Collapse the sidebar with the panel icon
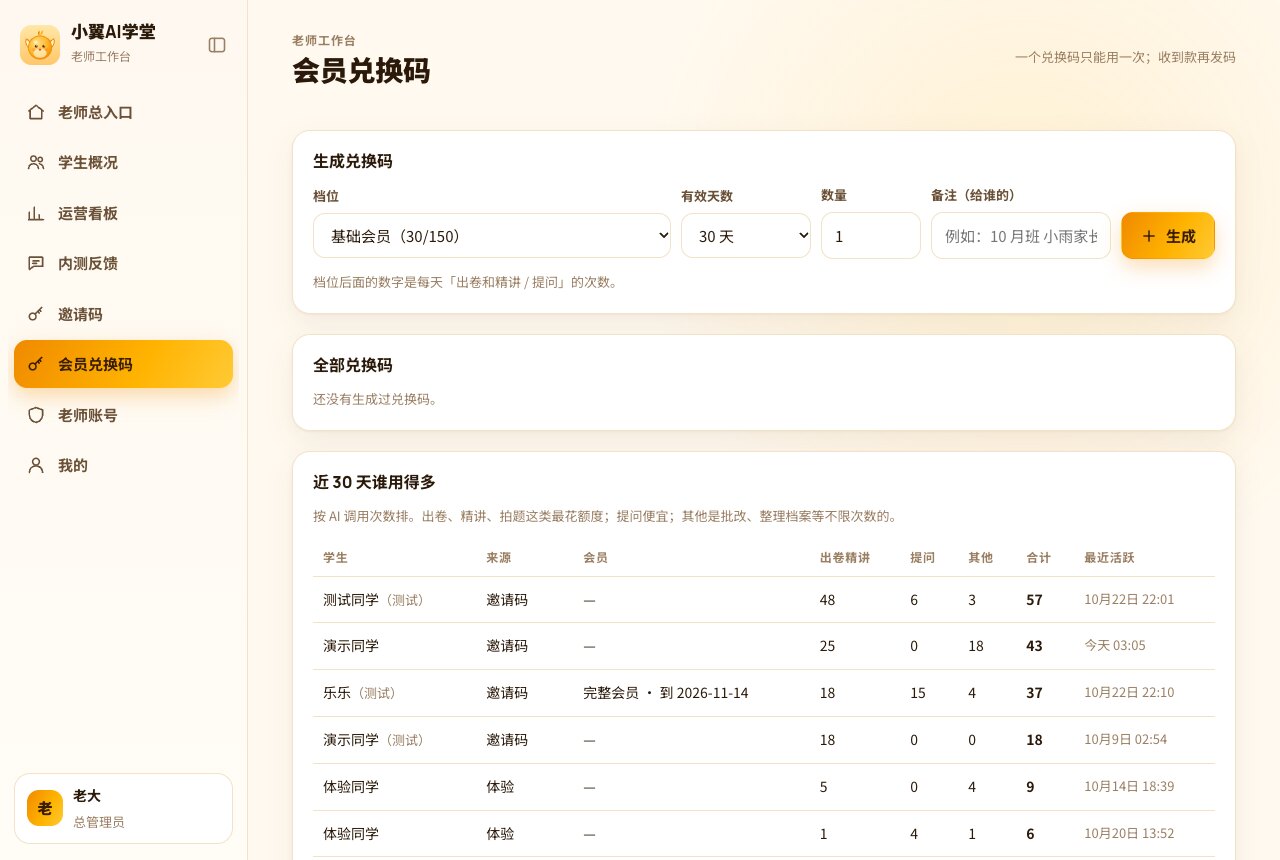Image resolution: width=1280 pixels, height=860 pixels. (x=217, y=45)
